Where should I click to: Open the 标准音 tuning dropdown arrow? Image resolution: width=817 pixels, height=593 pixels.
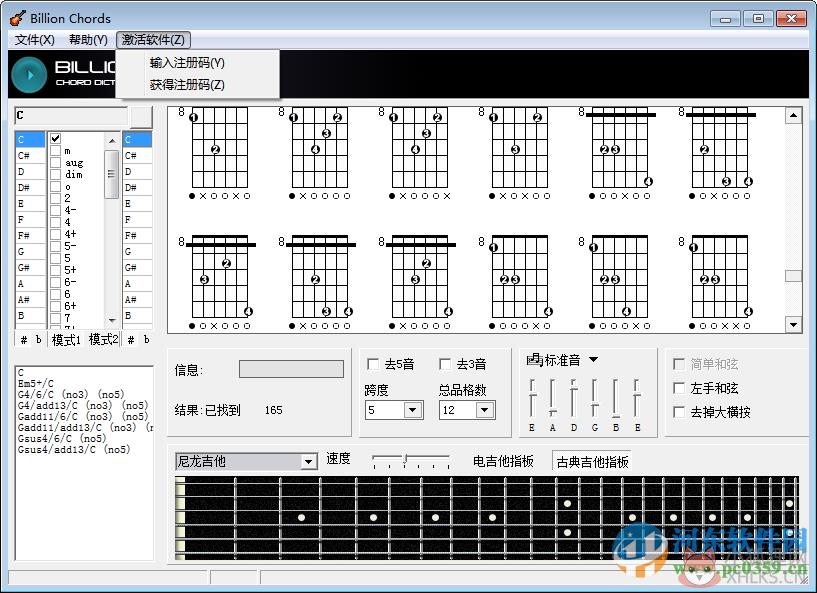(593, 360)
